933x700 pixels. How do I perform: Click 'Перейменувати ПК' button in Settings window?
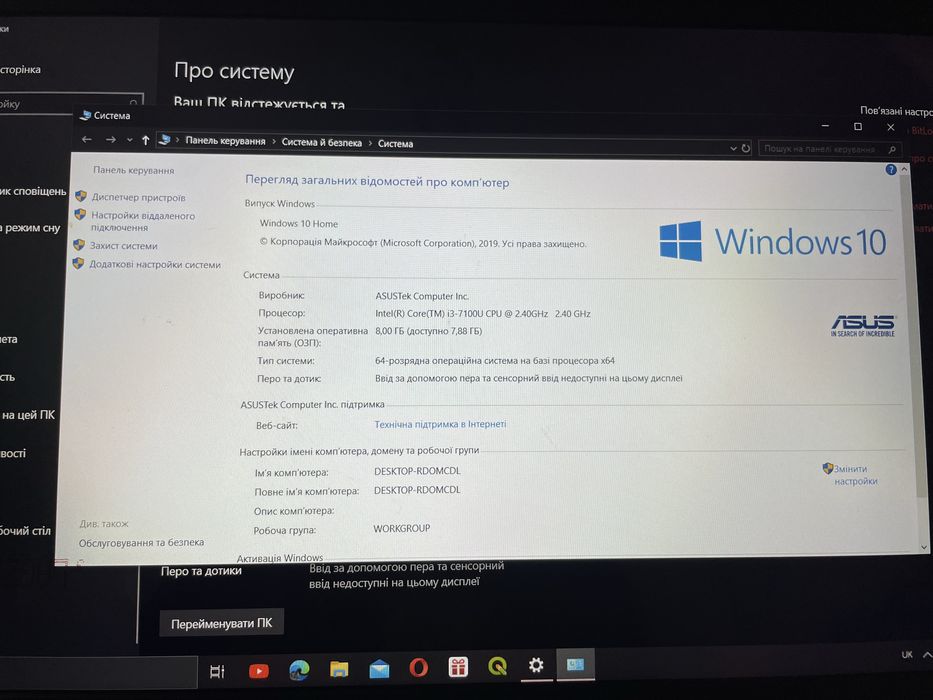(221, 624)
